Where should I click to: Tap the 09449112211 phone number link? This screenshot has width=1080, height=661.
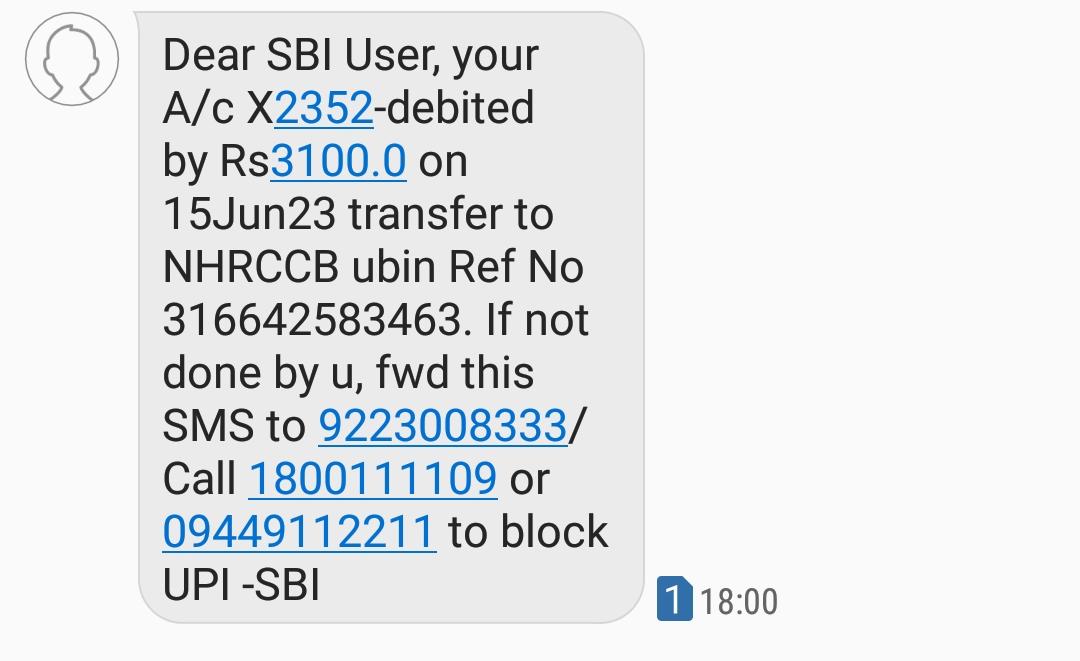299,532
